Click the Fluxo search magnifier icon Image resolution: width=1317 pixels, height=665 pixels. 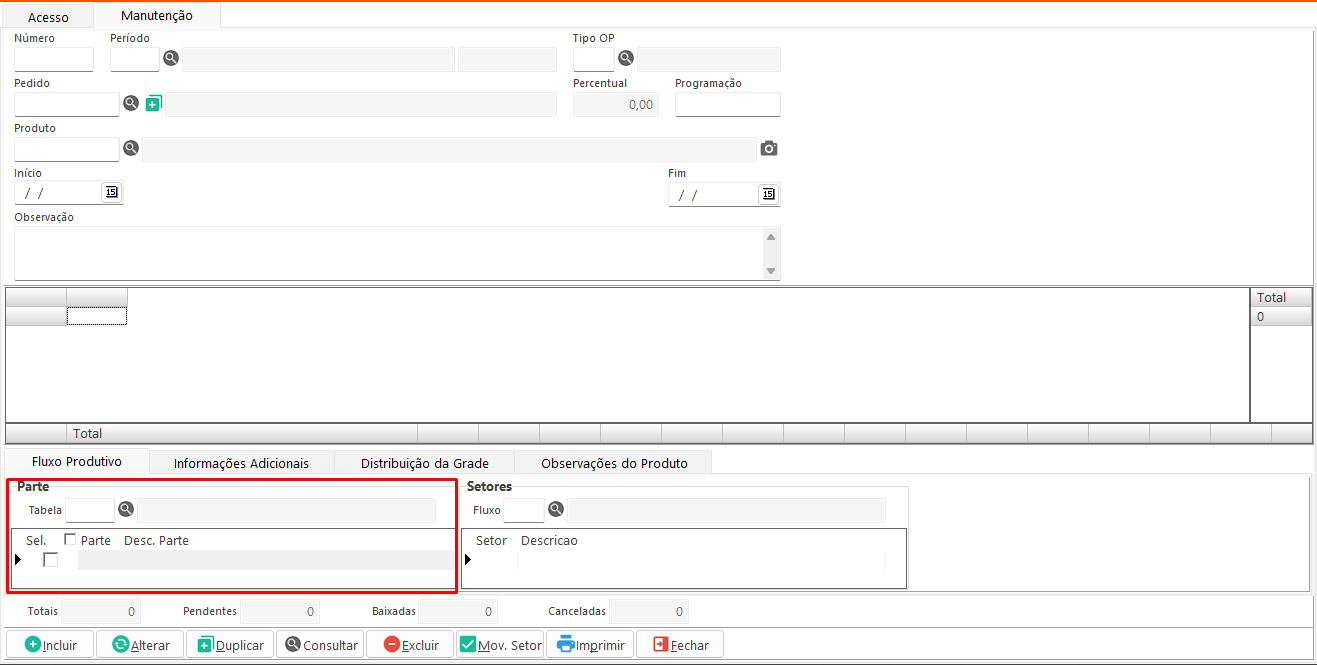(555, 510)
